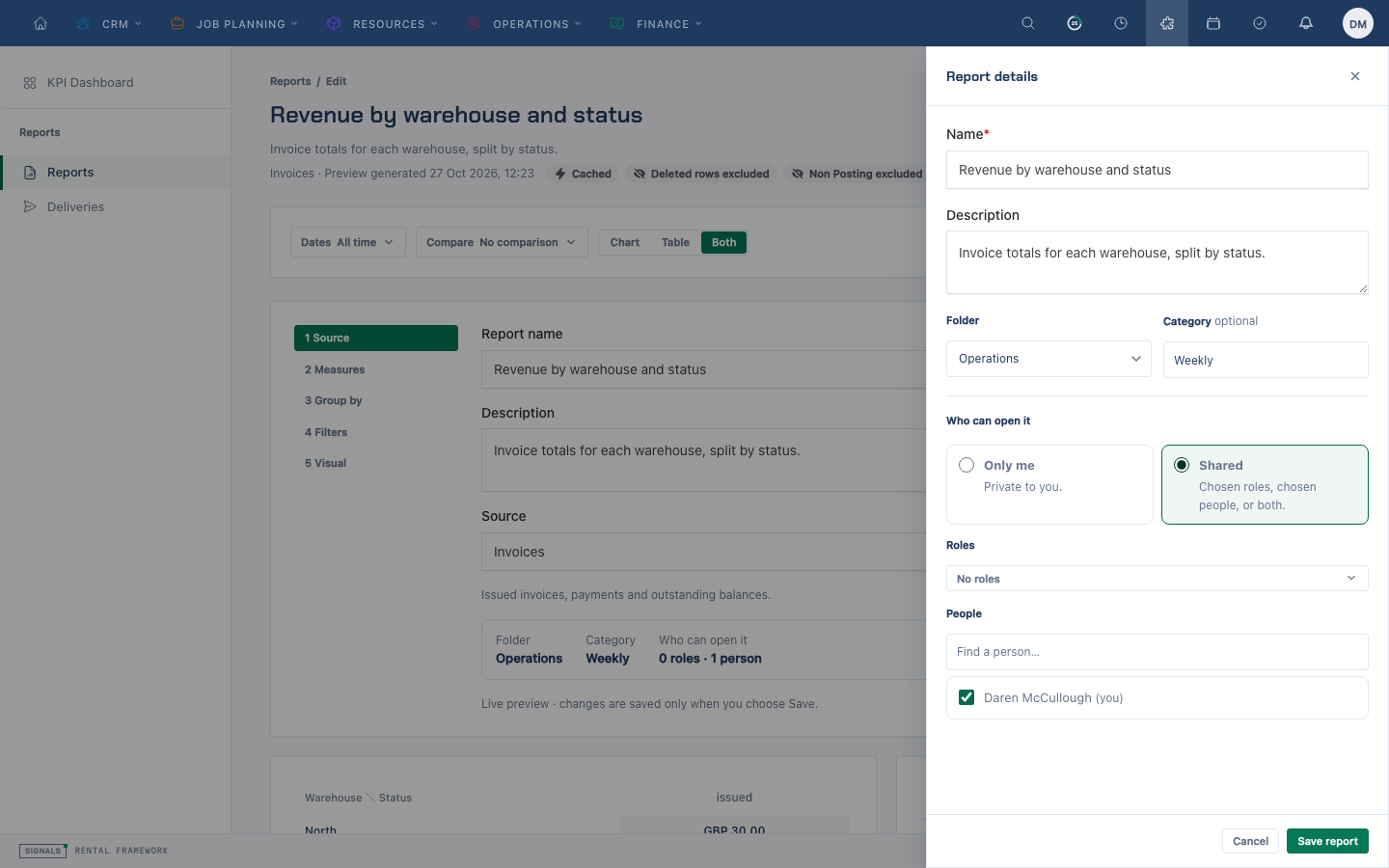Screen dimensions: 1389x868
Task: Expand the Finance menu
Action: (x=656, y=23)
